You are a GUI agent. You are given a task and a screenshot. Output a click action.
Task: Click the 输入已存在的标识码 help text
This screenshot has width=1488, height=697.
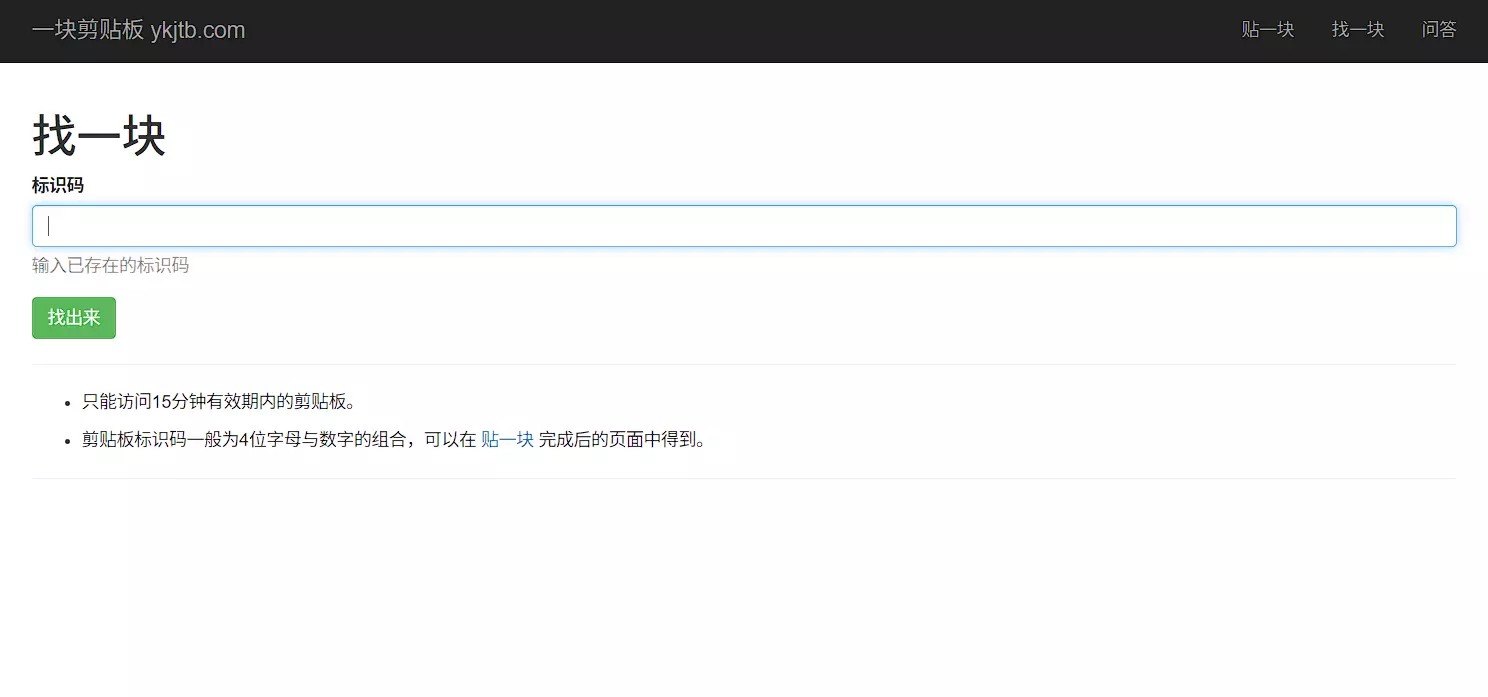coord(110,265)
